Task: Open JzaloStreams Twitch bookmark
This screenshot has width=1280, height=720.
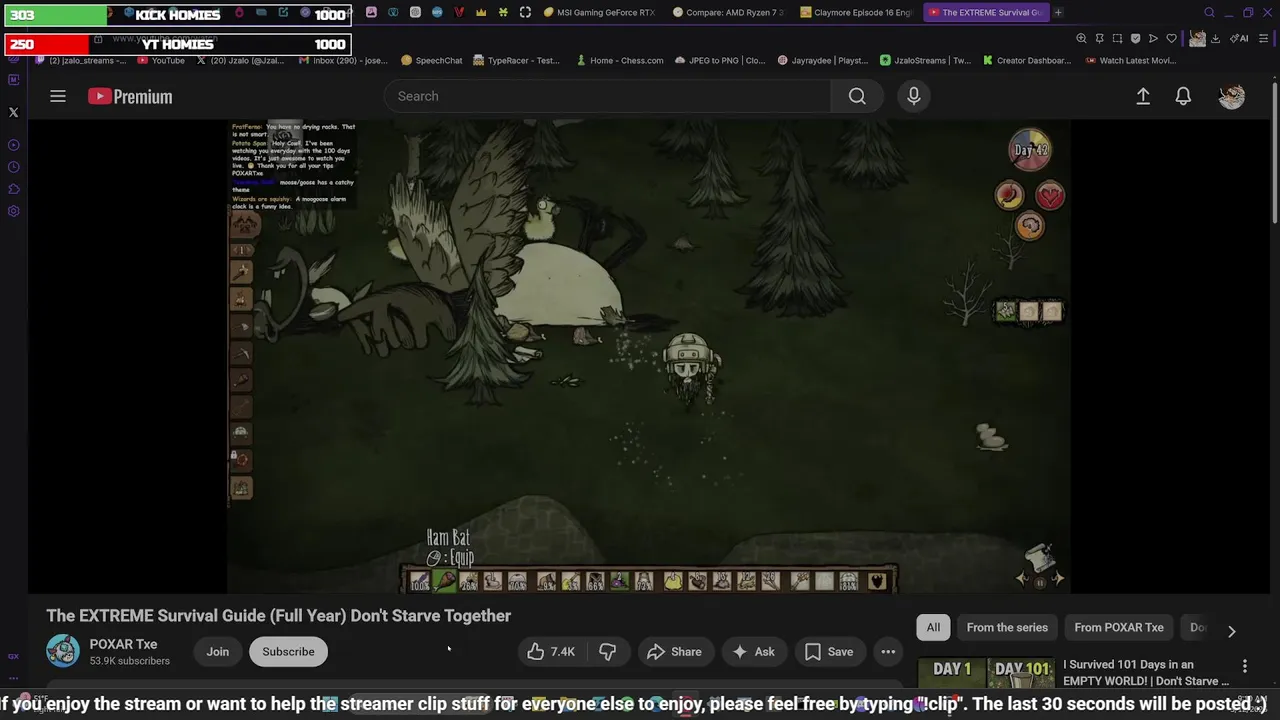Action: [x=925, y=60]
